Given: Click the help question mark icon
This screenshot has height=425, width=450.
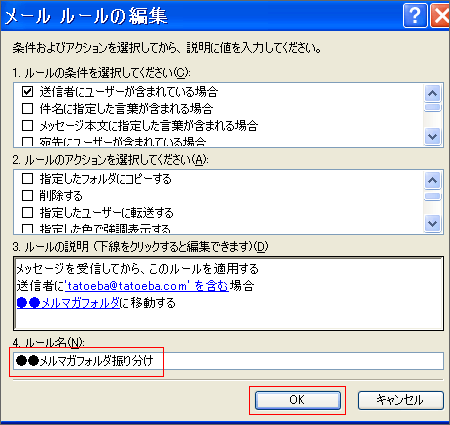Looking at the screenshot, I should [415, 16].
